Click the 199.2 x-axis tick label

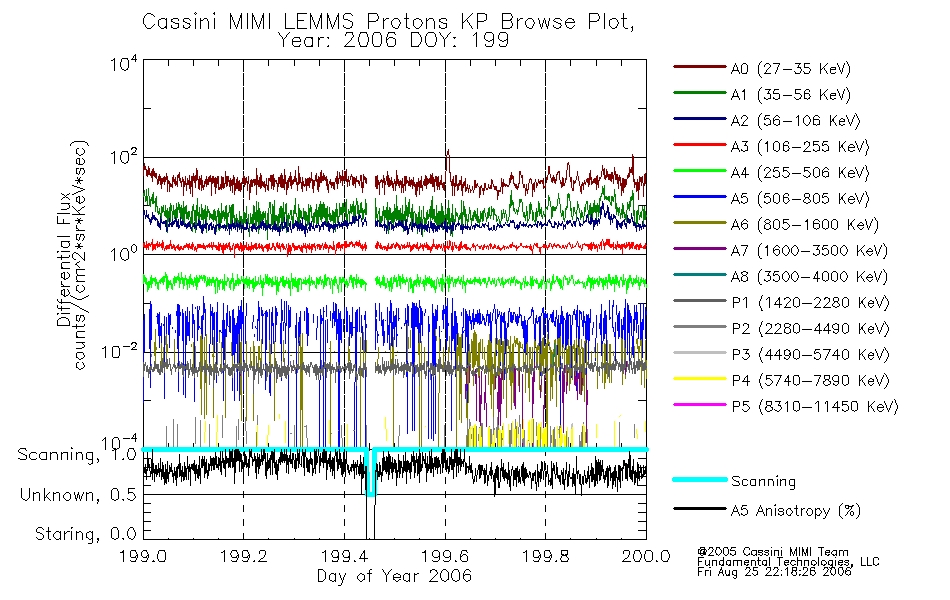click(244, 556)
